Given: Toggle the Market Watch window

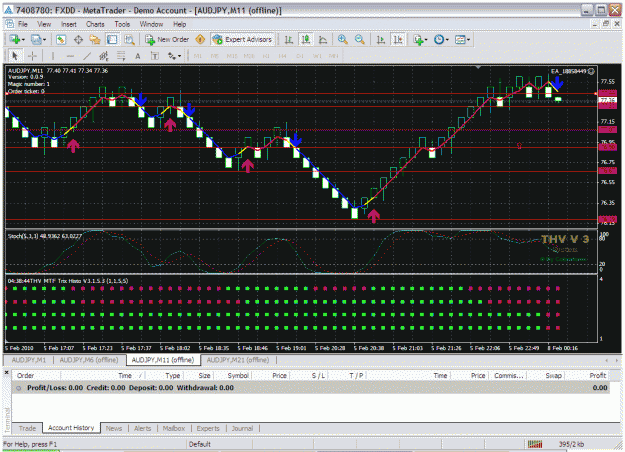Looking at the screenshot, I should [x=61, y=39].
